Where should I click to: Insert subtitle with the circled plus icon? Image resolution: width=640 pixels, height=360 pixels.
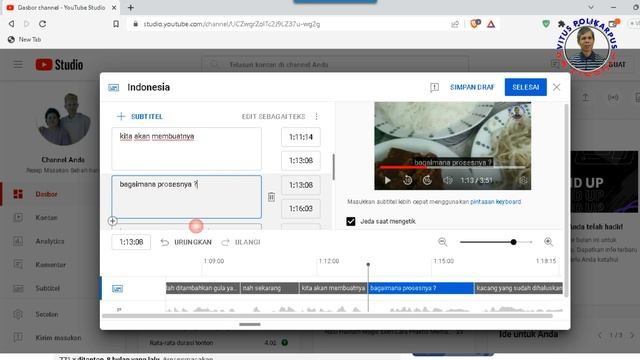(x=113, y=221)
